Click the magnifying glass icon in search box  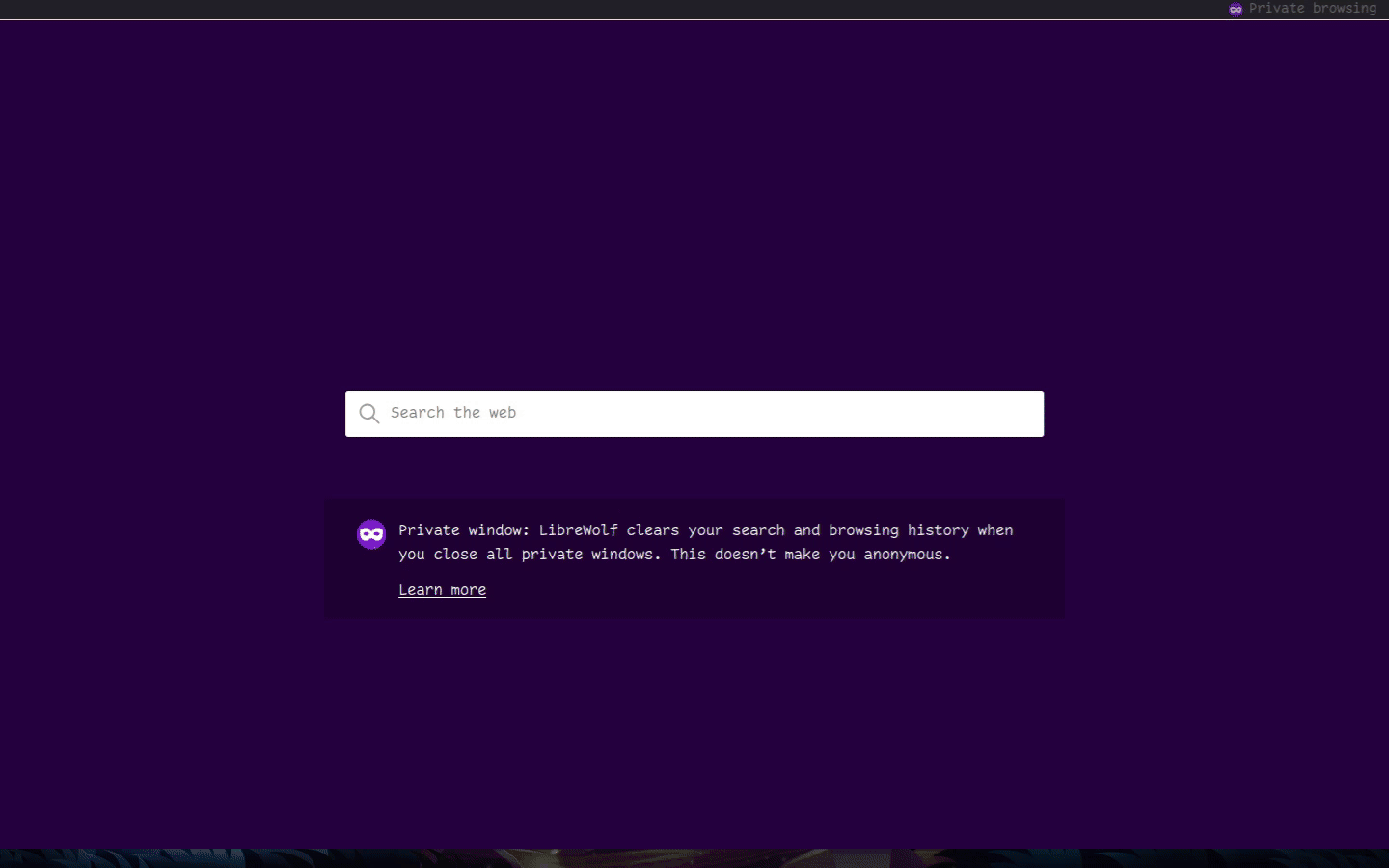368,414
